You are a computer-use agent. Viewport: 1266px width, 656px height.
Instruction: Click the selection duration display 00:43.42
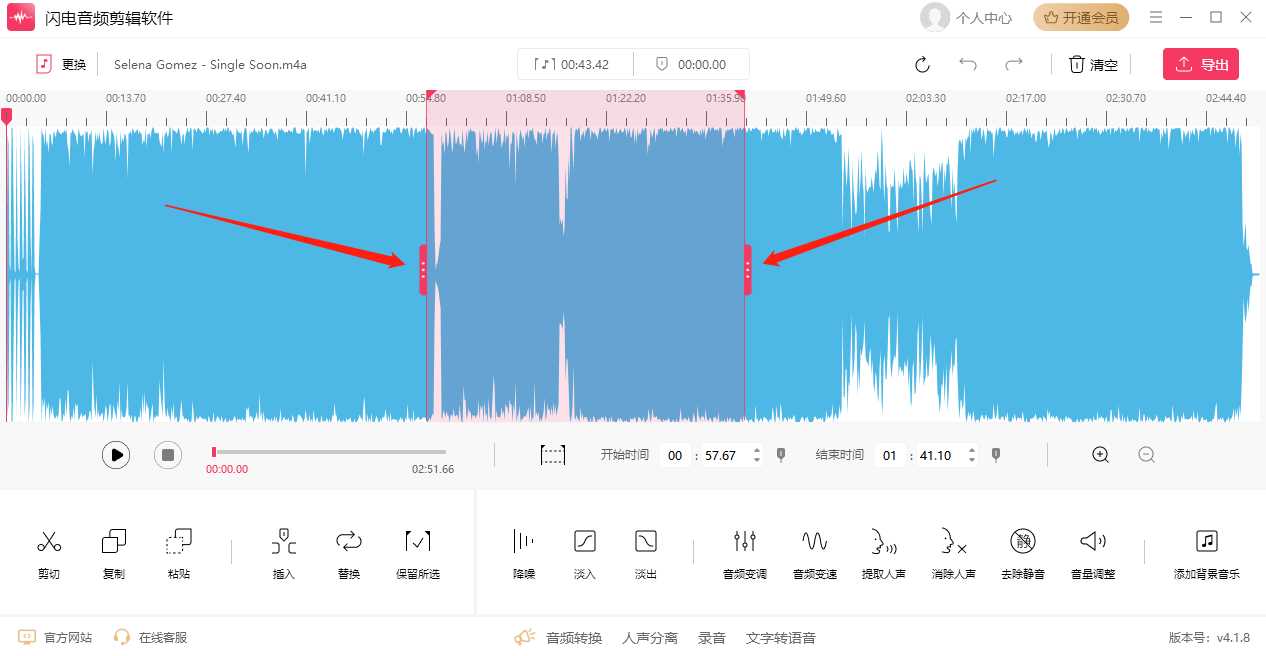pyautogui.click(x=575, y=64)
